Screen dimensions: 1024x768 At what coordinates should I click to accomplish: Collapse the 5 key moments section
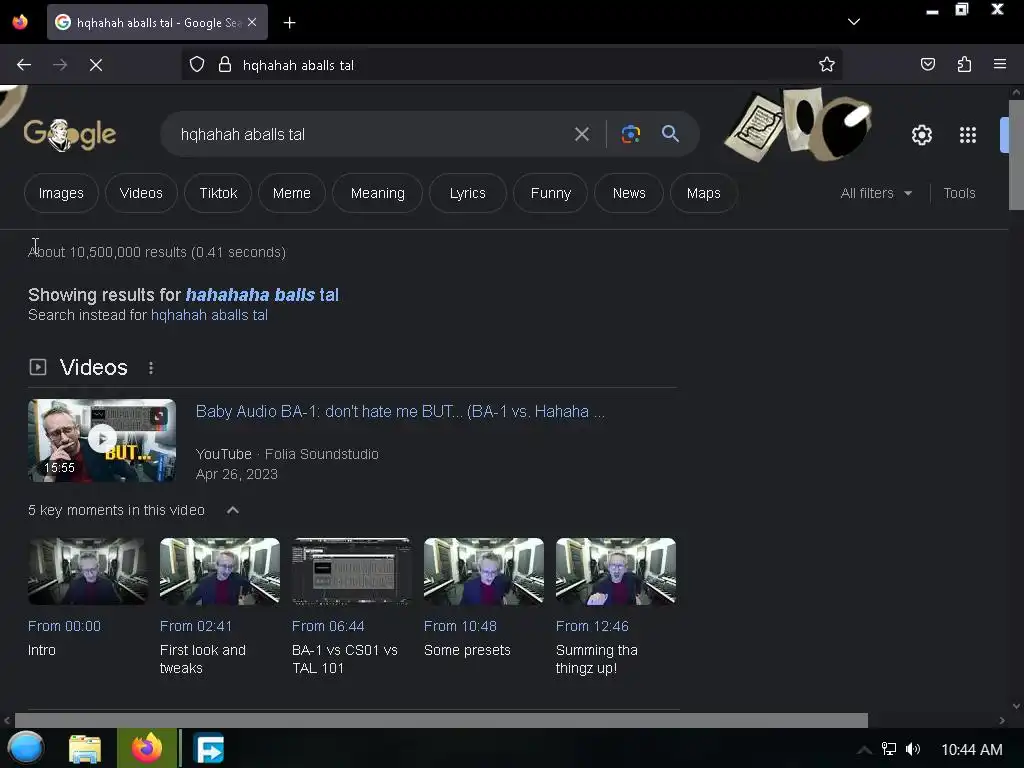[232, 510]
